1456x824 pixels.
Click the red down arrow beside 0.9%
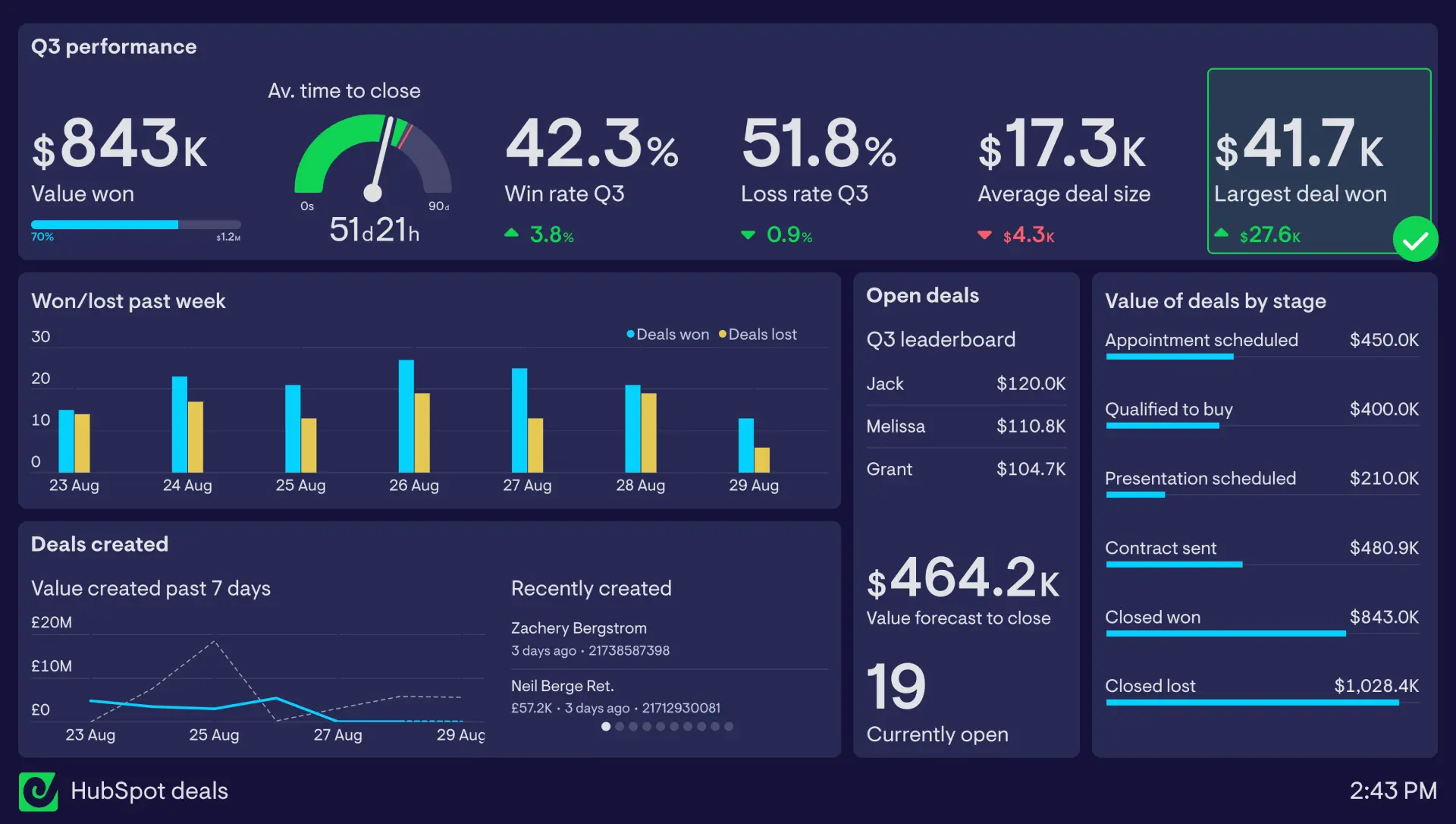click(749, 236)
